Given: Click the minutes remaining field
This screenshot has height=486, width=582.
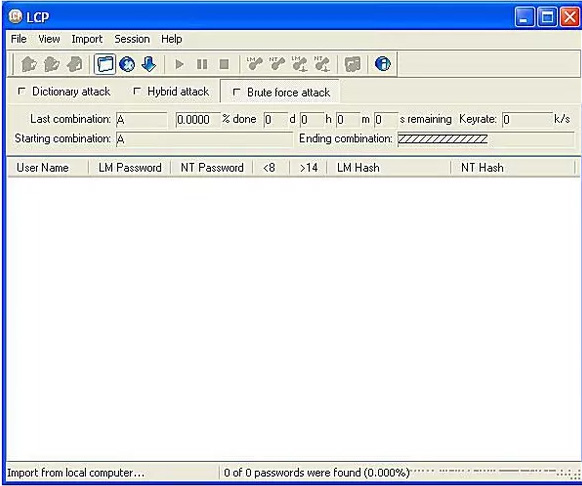Looking at the screenshot, I should click(x=348, y=120).
